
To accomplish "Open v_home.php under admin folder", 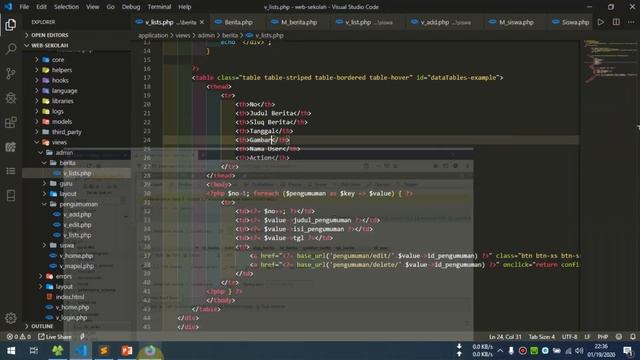I will click(76, 256).
